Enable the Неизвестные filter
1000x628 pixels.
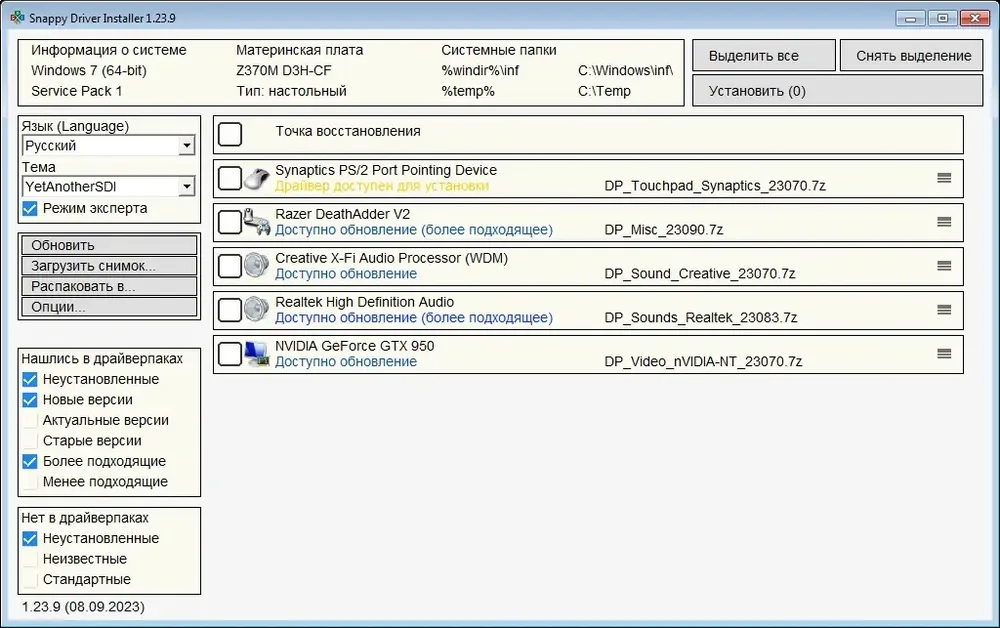pyautogui.click(x=30, y=559)
